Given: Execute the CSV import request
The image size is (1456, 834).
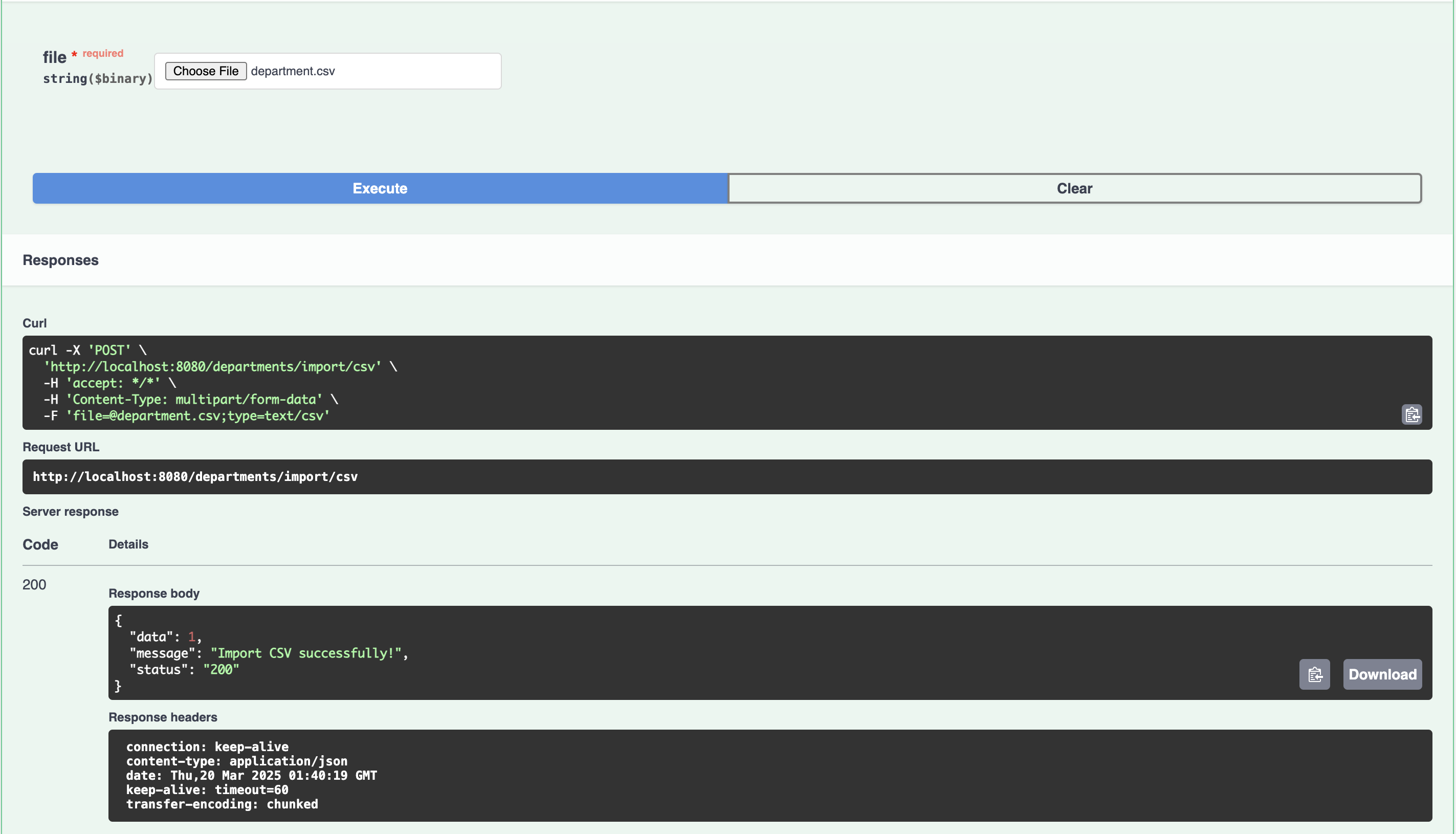Looking at the screenshot, I should [380, 188].
